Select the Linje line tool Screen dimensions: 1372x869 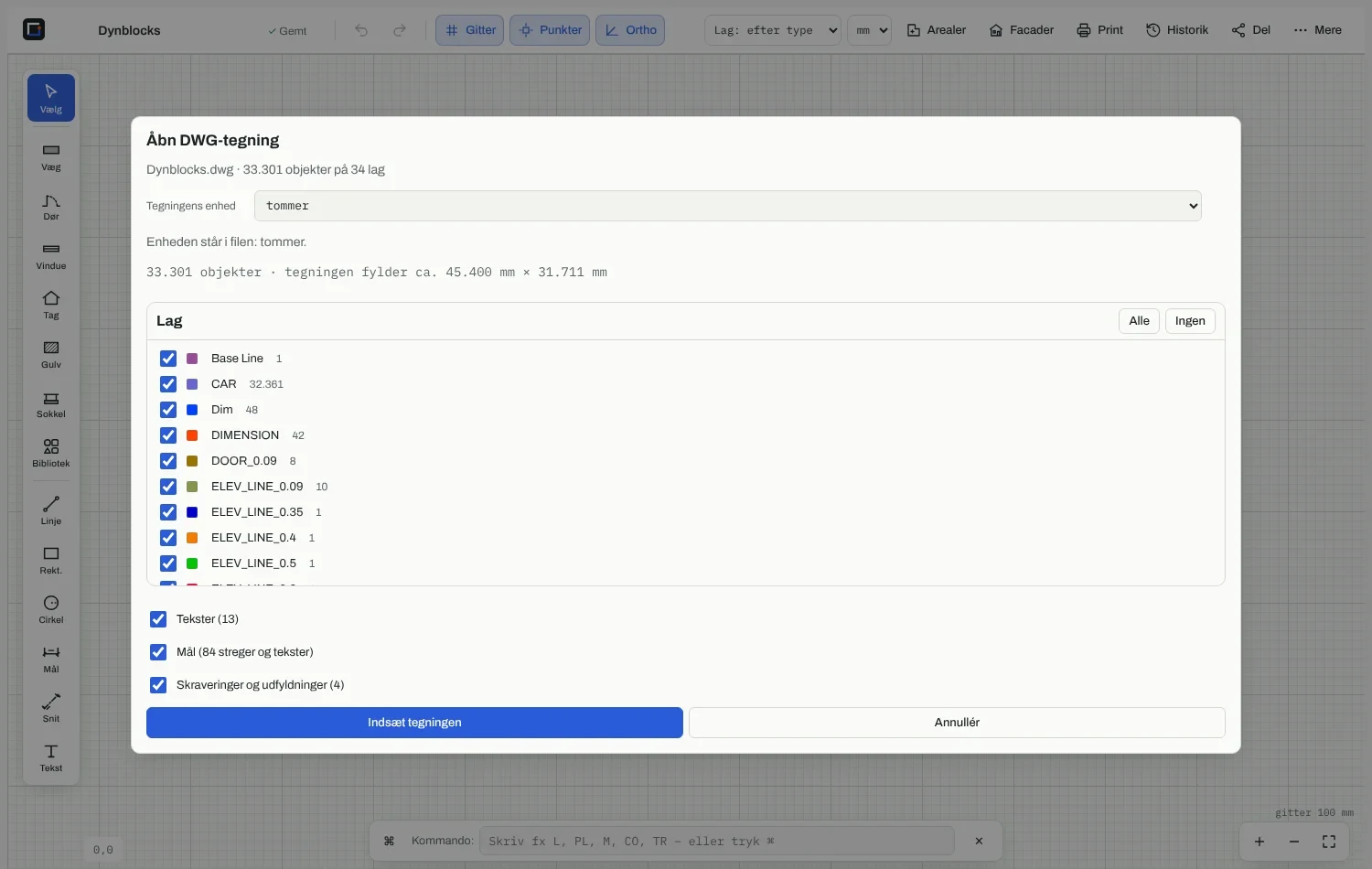(x=51, y=510)
